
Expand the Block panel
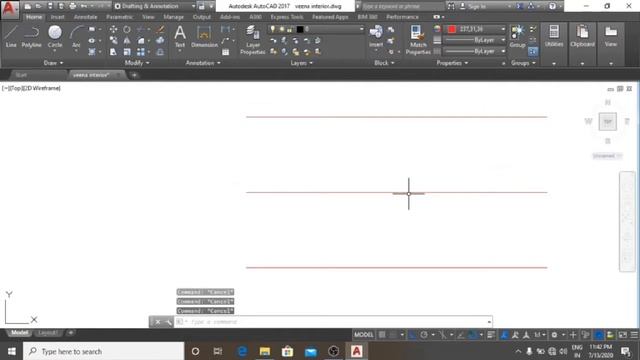[384, 63]
